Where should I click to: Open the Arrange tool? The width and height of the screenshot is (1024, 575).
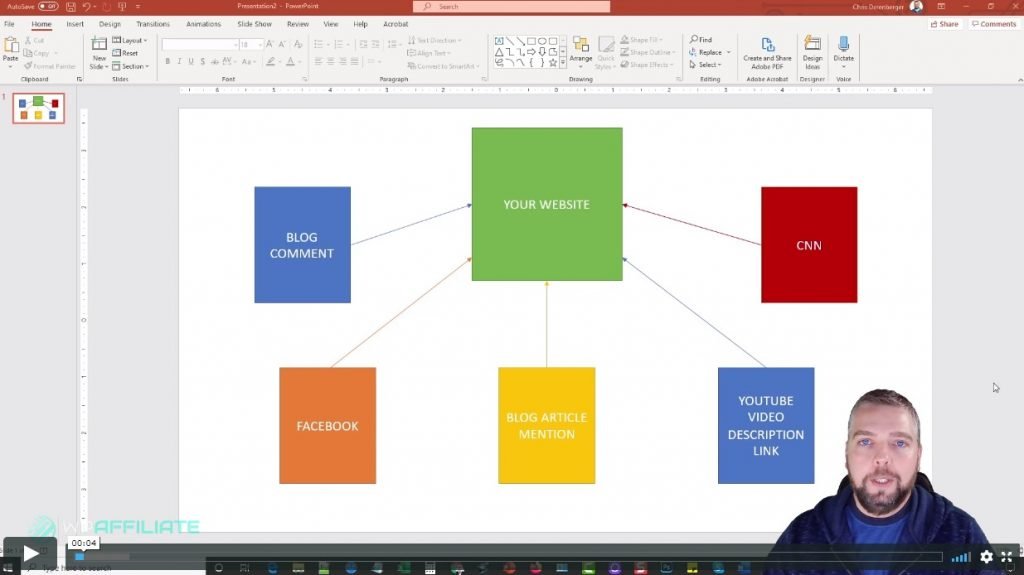[x=581, y=48]
